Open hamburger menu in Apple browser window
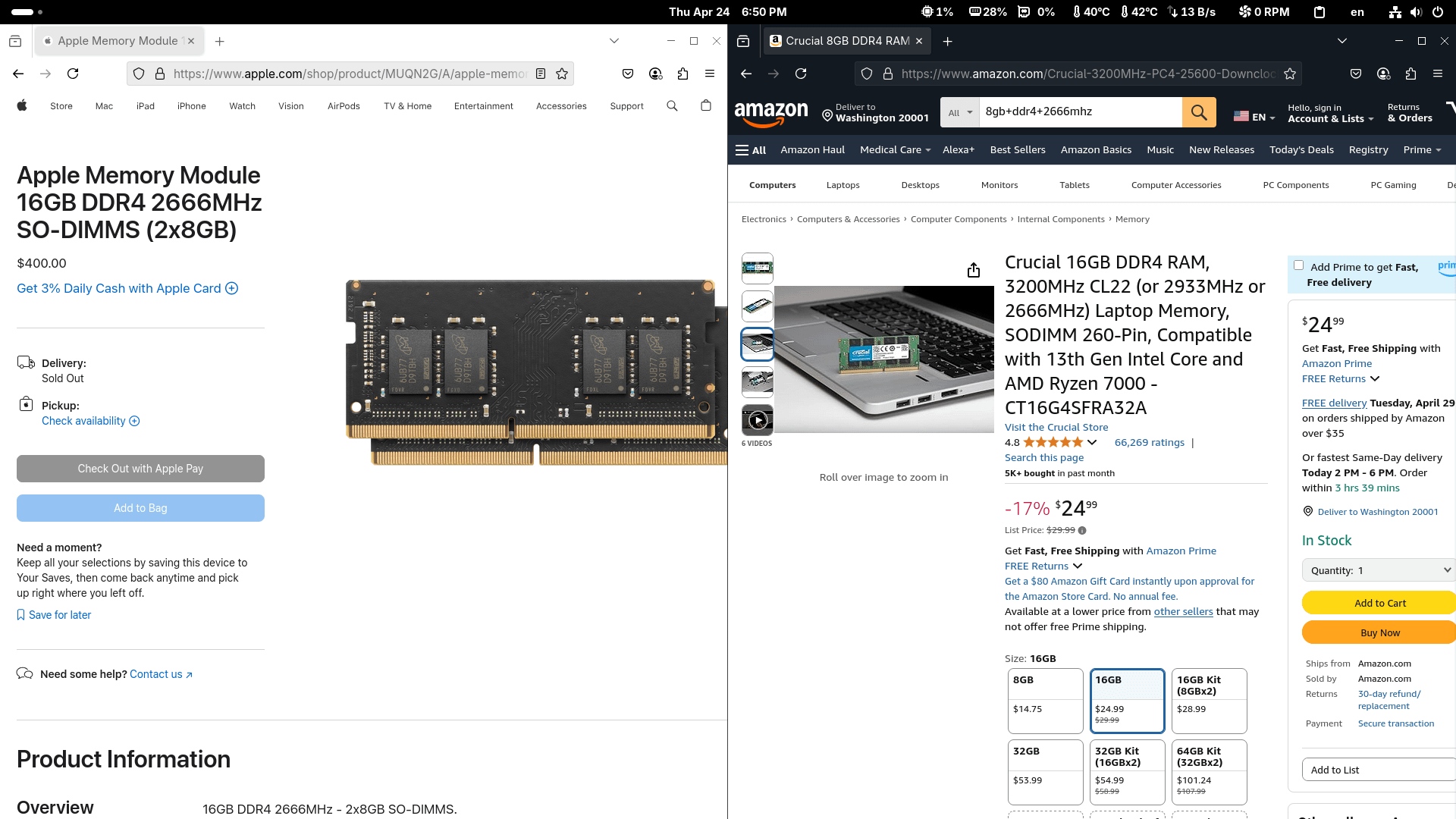This screenshot has height=819, width=1456. click(x=710, y=74)
